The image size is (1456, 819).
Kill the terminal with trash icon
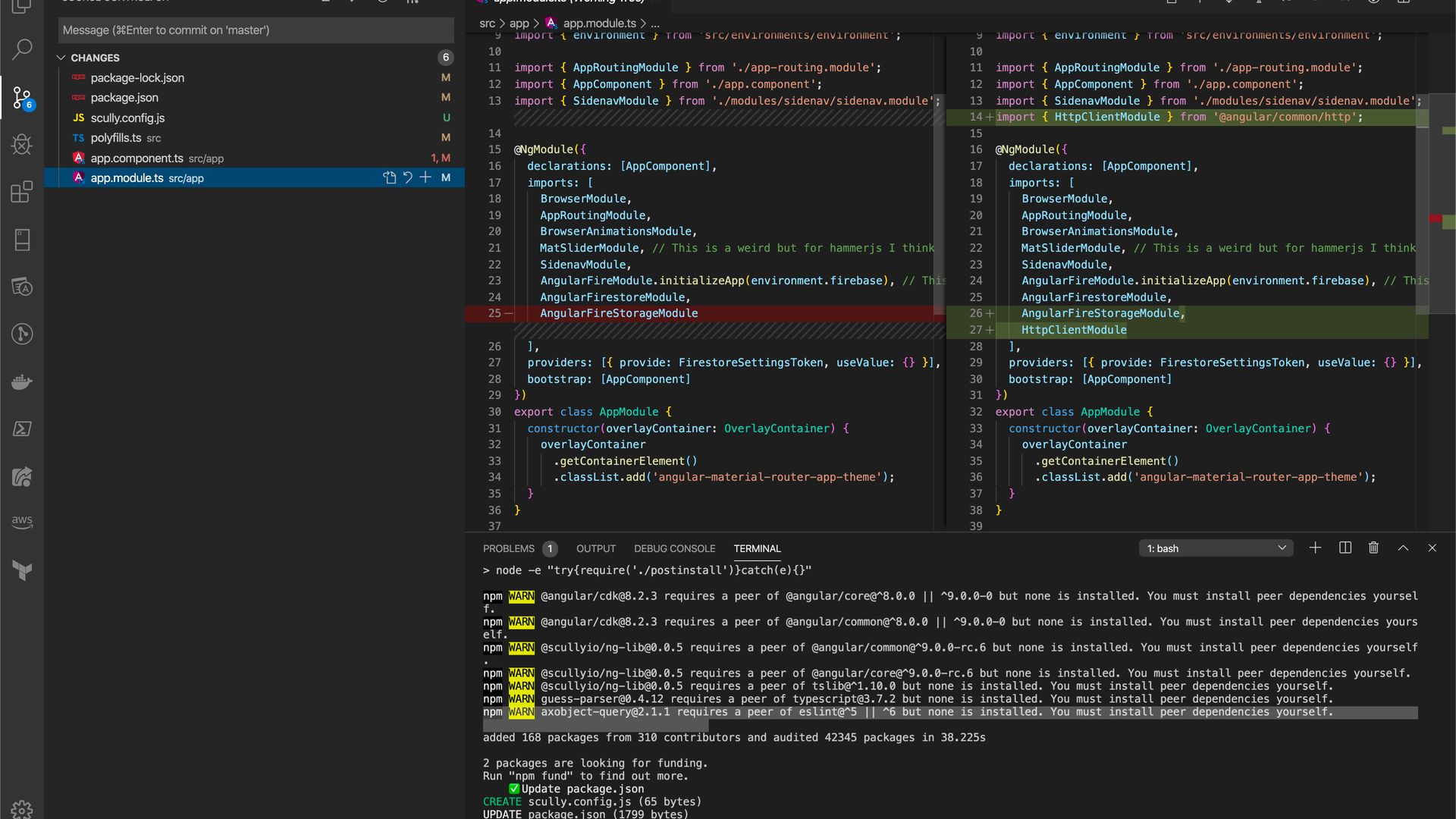(x=1373, y=548)
